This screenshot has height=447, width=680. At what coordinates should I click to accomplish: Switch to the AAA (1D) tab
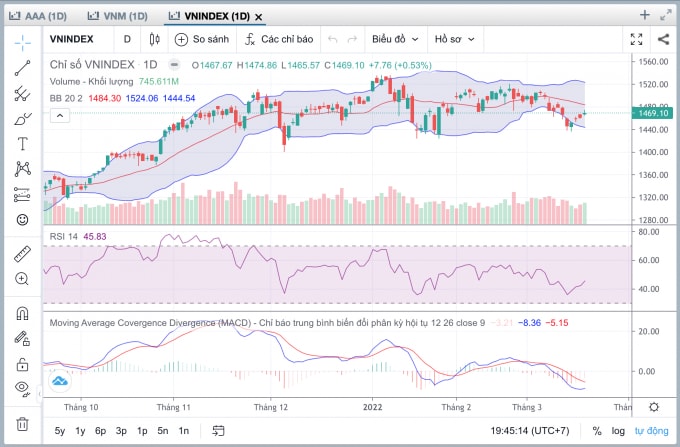38,16
